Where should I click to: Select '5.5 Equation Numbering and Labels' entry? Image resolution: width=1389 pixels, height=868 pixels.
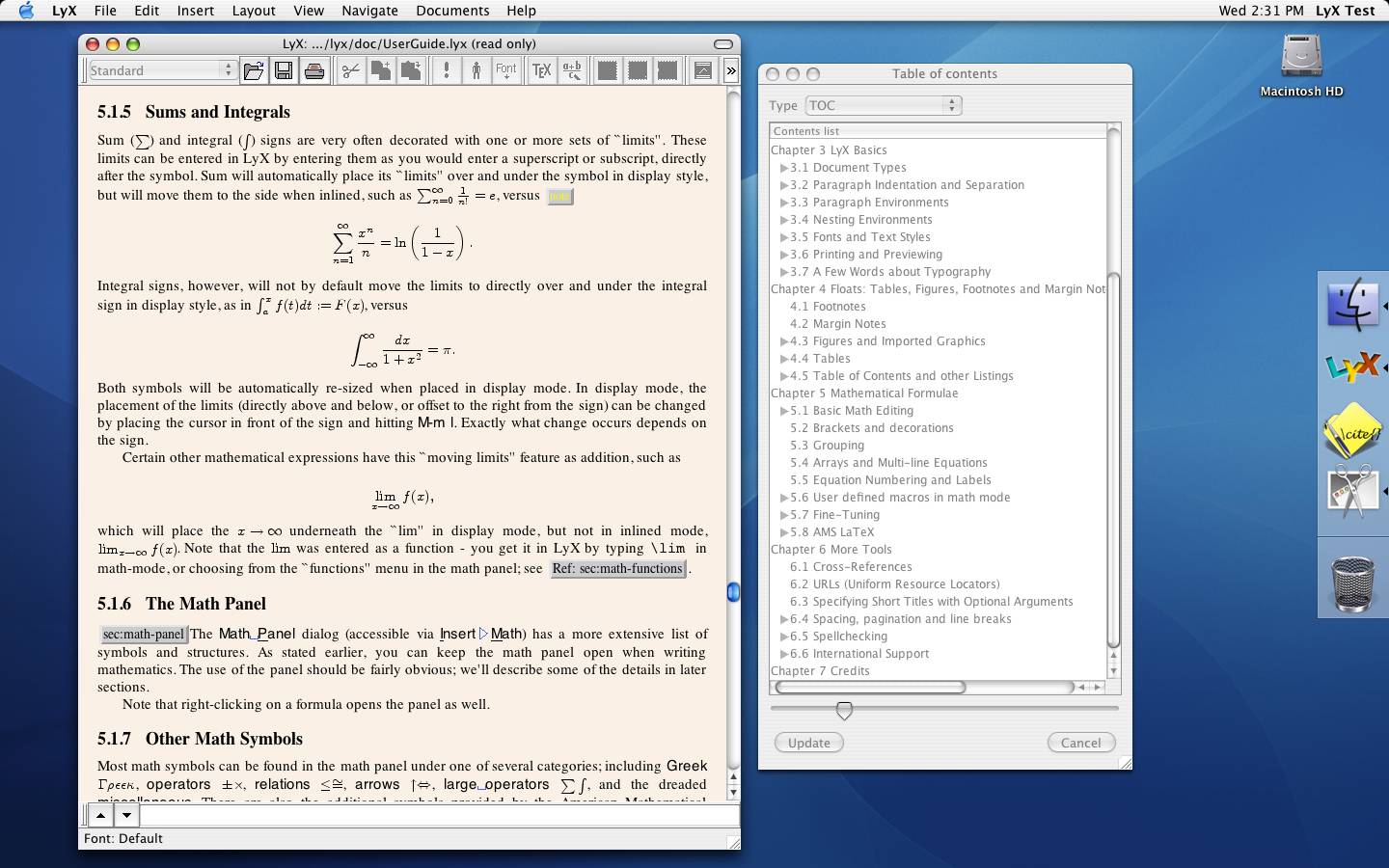pos(890,480)
